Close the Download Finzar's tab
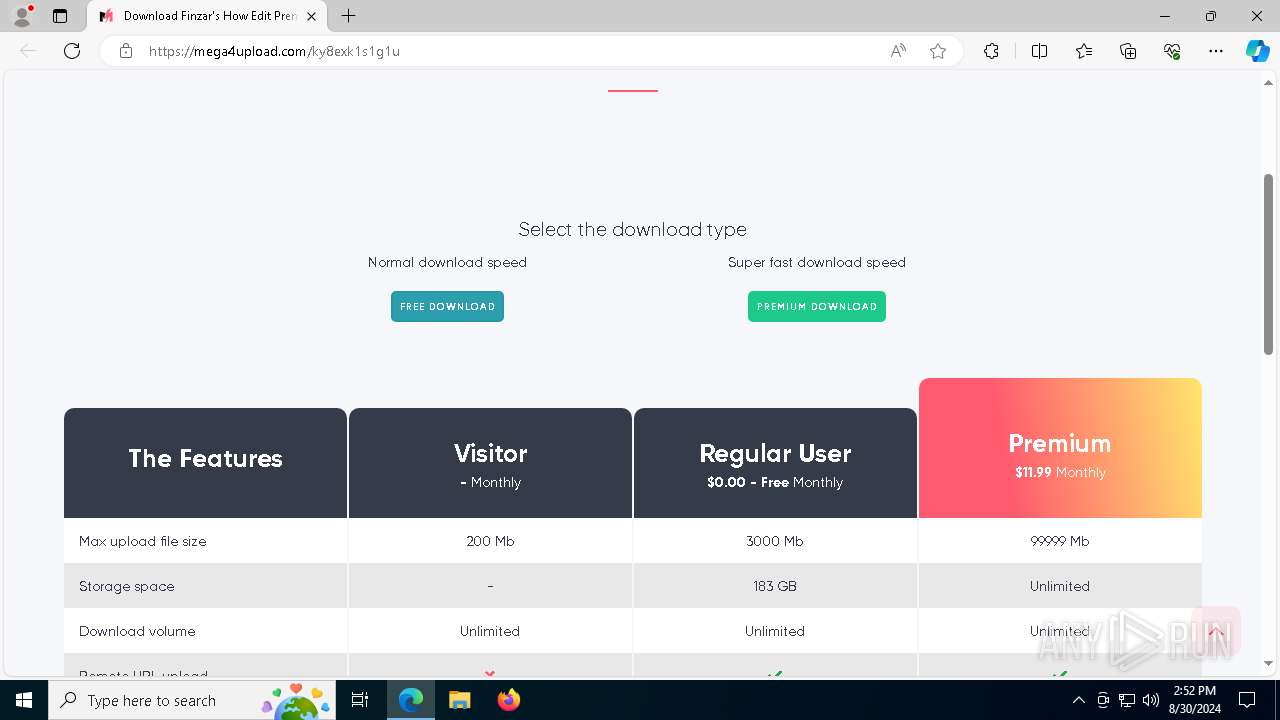 pos(312,16)
